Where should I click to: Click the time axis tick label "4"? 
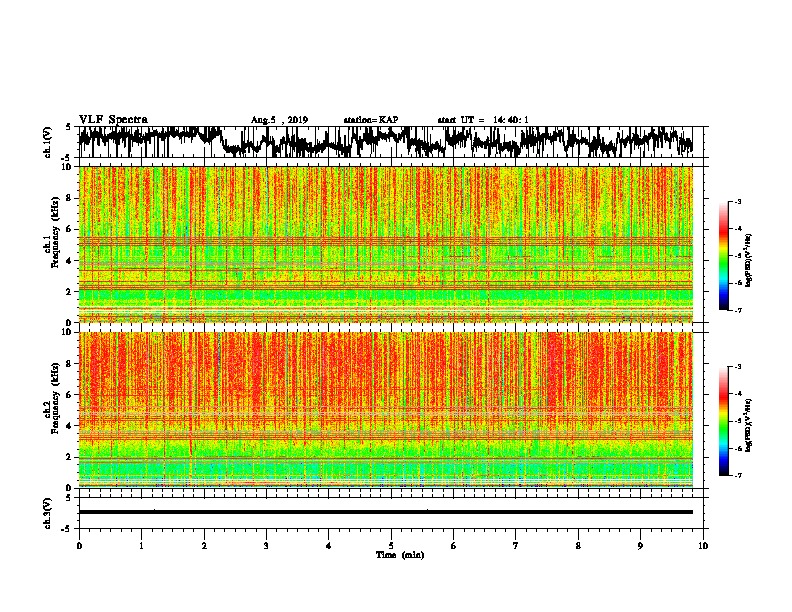(329, 546)
